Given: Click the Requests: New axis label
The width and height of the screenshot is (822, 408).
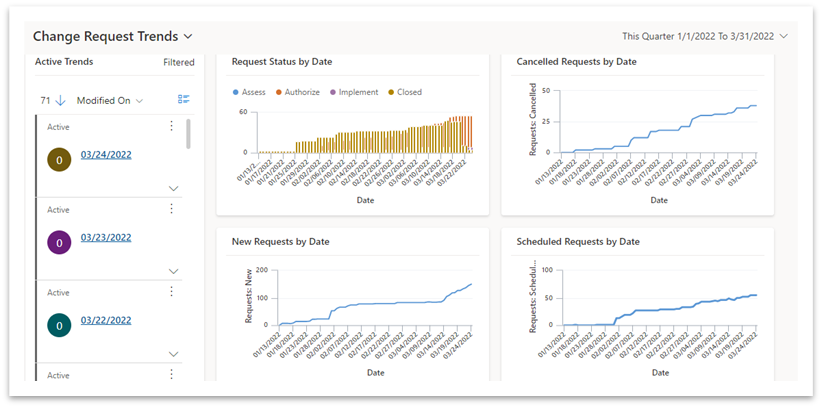Looking at the screenshot, I should (x=248, y=298).
